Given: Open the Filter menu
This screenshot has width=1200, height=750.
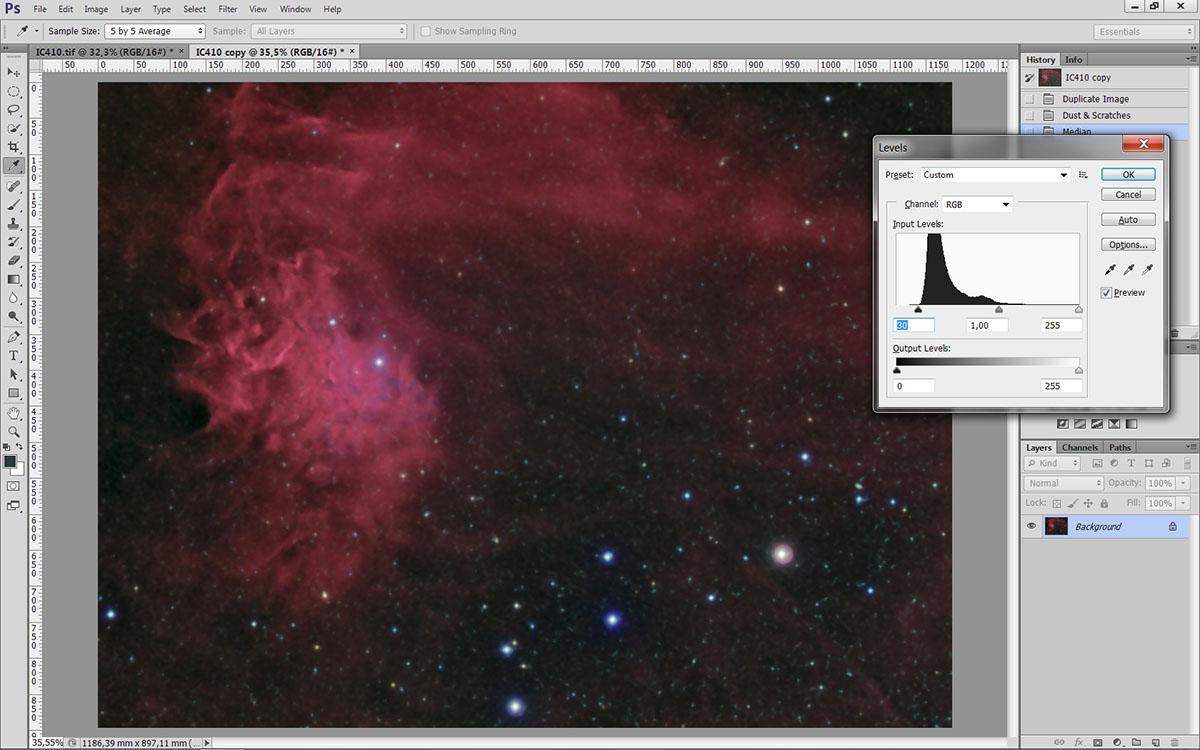Looking at the screenshot, I should (x=227, y=9).
